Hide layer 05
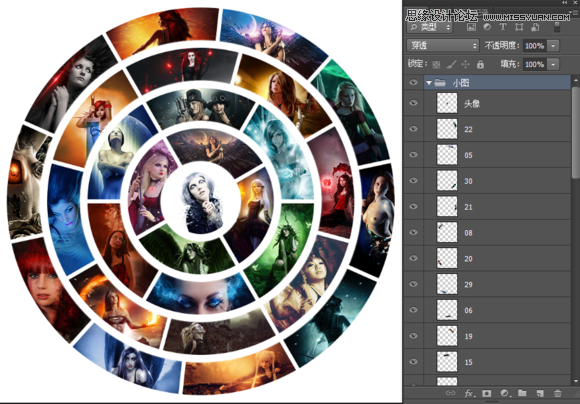Viewport: 580px width, 404px height. coord(413,155)
